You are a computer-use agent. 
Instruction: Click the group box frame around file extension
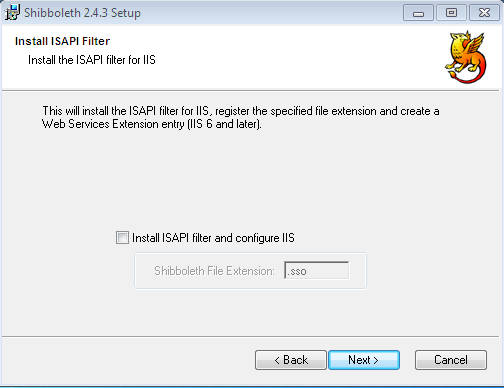click(x=250, y=271)
